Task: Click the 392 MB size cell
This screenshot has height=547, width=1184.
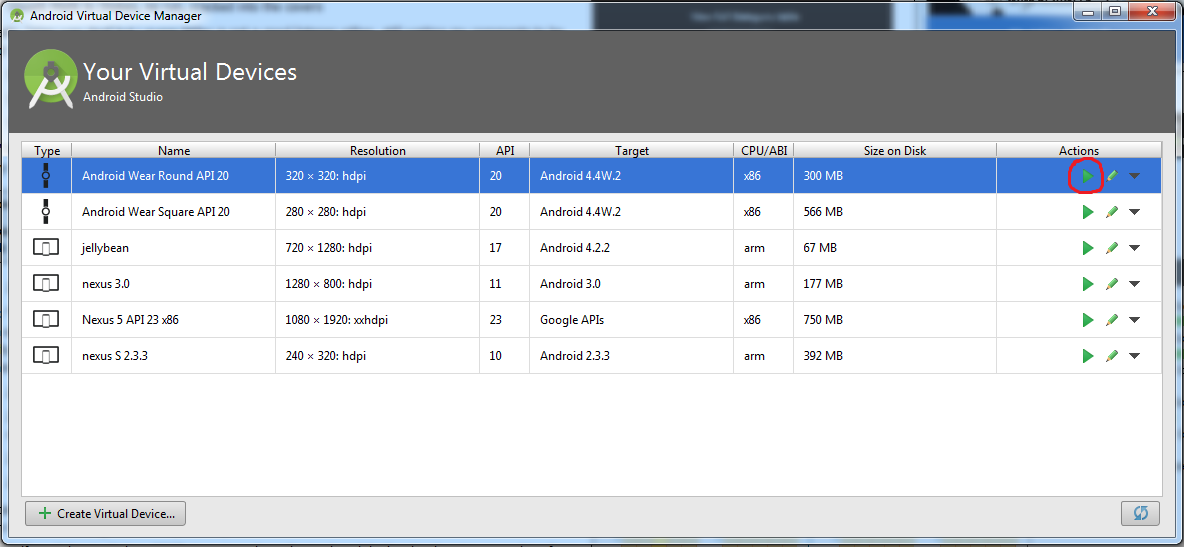Action: tap(895, 356)
